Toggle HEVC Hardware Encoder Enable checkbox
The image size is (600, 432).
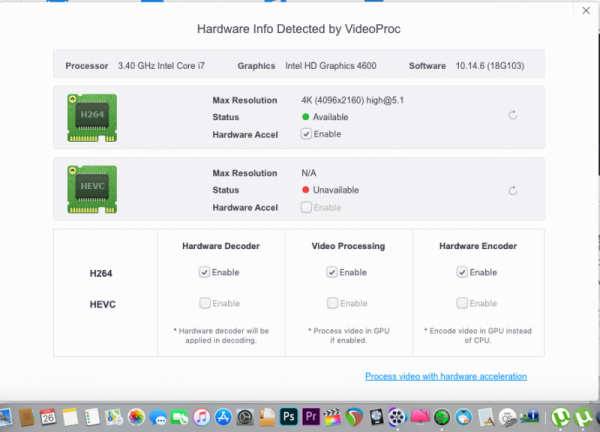462,303
